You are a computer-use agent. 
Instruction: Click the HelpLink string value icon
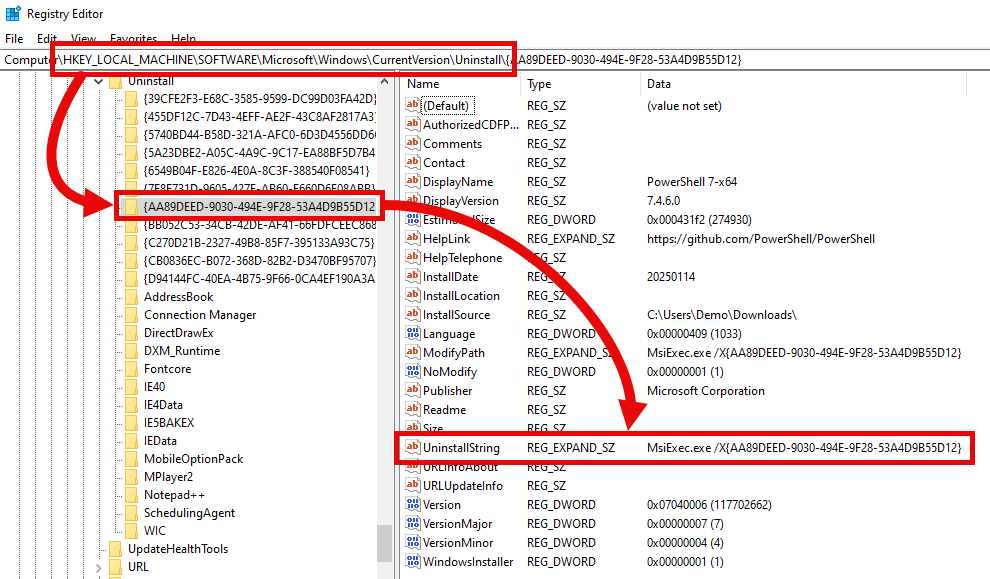(411, 238)
